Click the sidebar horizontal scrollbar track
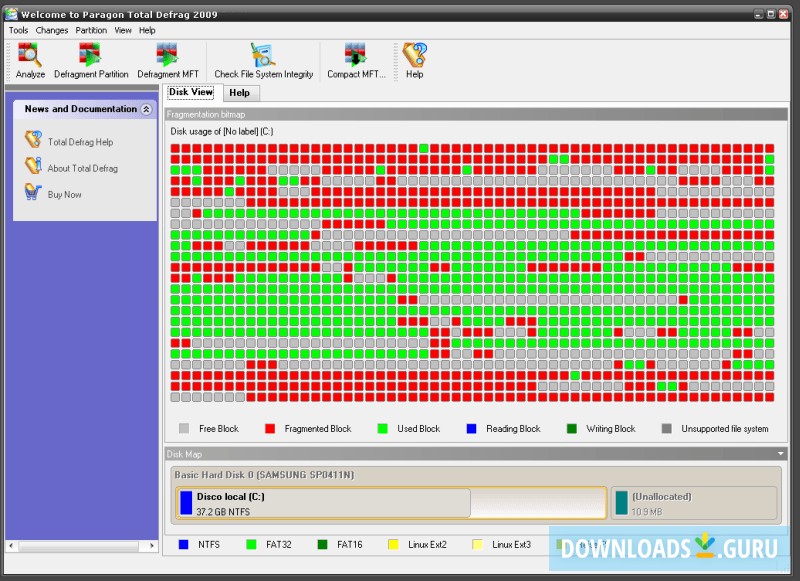This screenshot has height=581, width=800. click(79, 545)
